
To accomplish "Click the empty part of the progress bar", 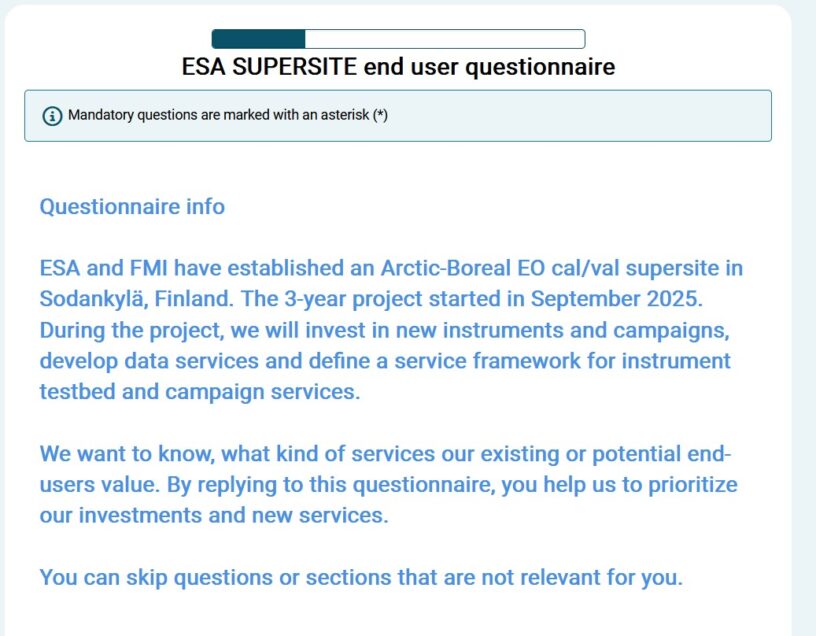I will [444, 39].
